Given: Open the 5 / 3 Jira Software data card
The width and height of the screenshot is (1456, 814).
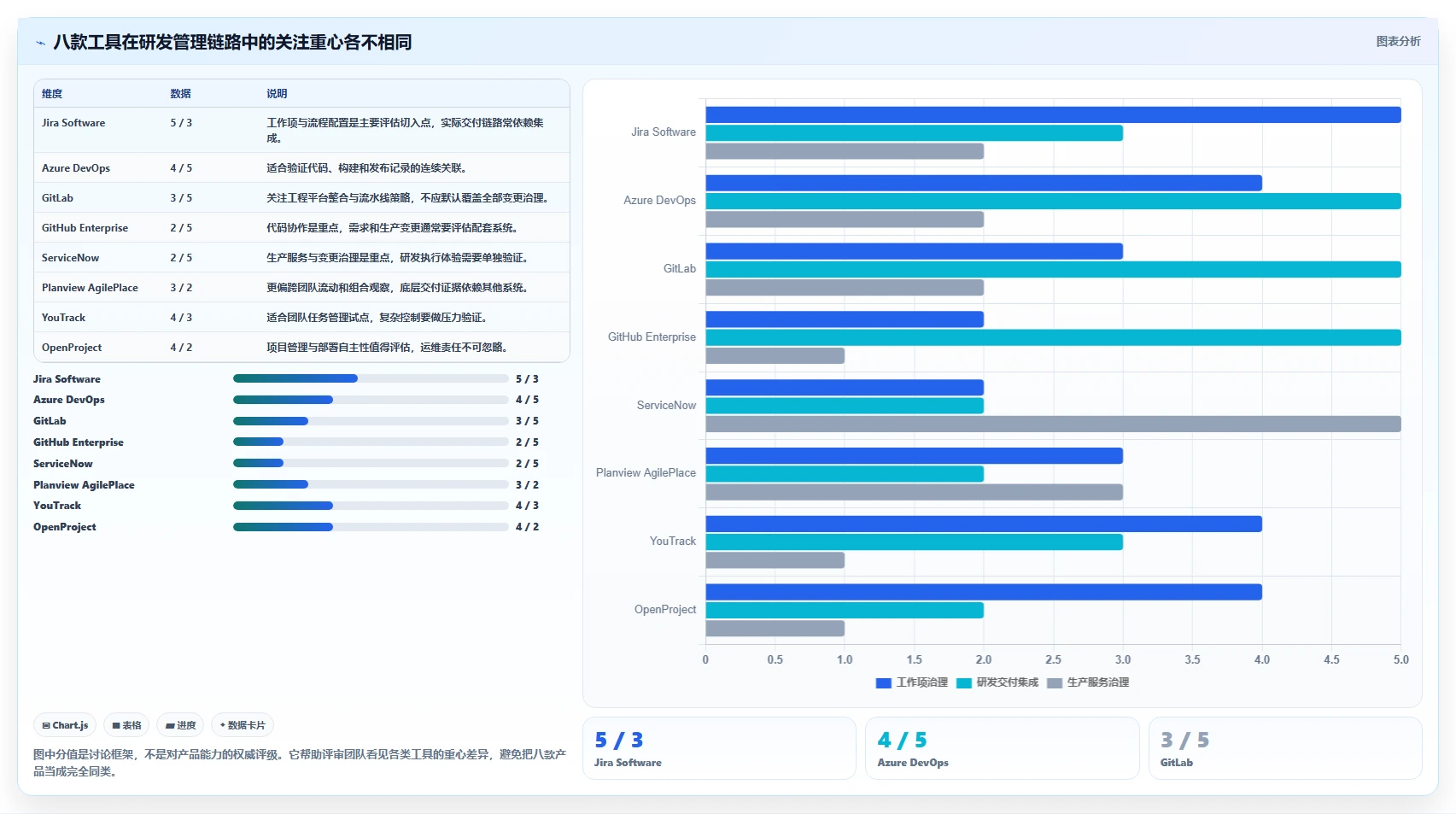Looking at the screenshot, I should [x=719, y=748].
